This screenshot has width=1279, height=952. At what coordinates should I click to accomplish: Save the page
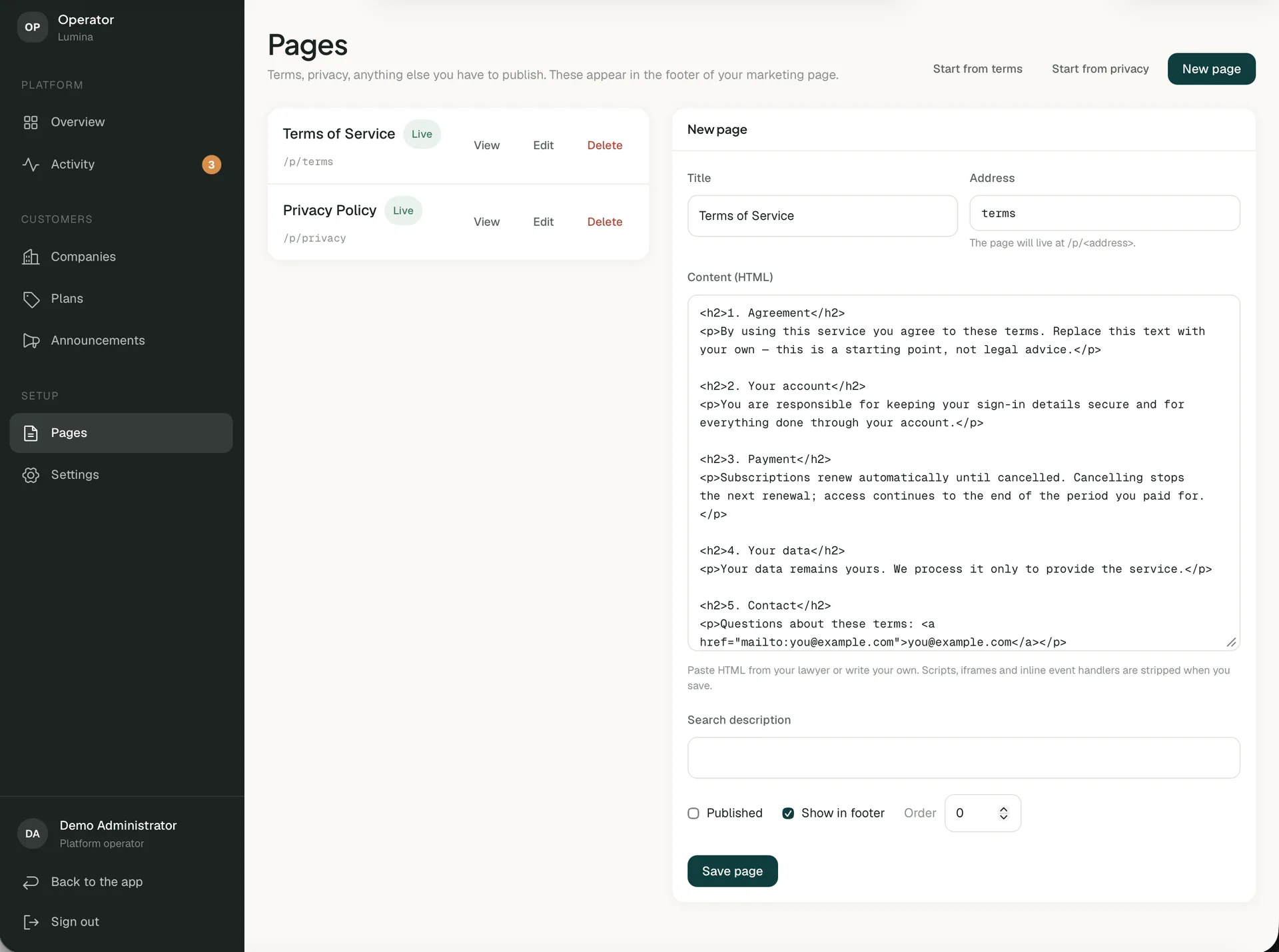732,871
